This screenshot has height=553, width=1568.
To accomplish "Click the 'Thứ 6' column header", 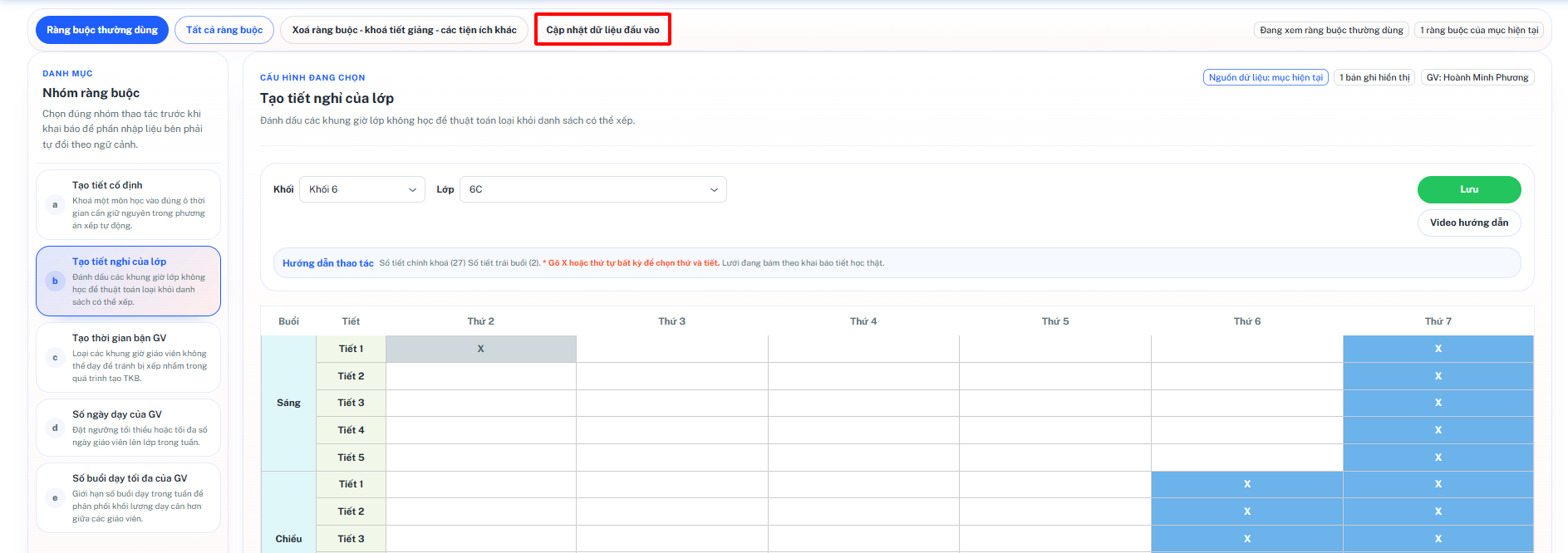I will pos(1247,321).
